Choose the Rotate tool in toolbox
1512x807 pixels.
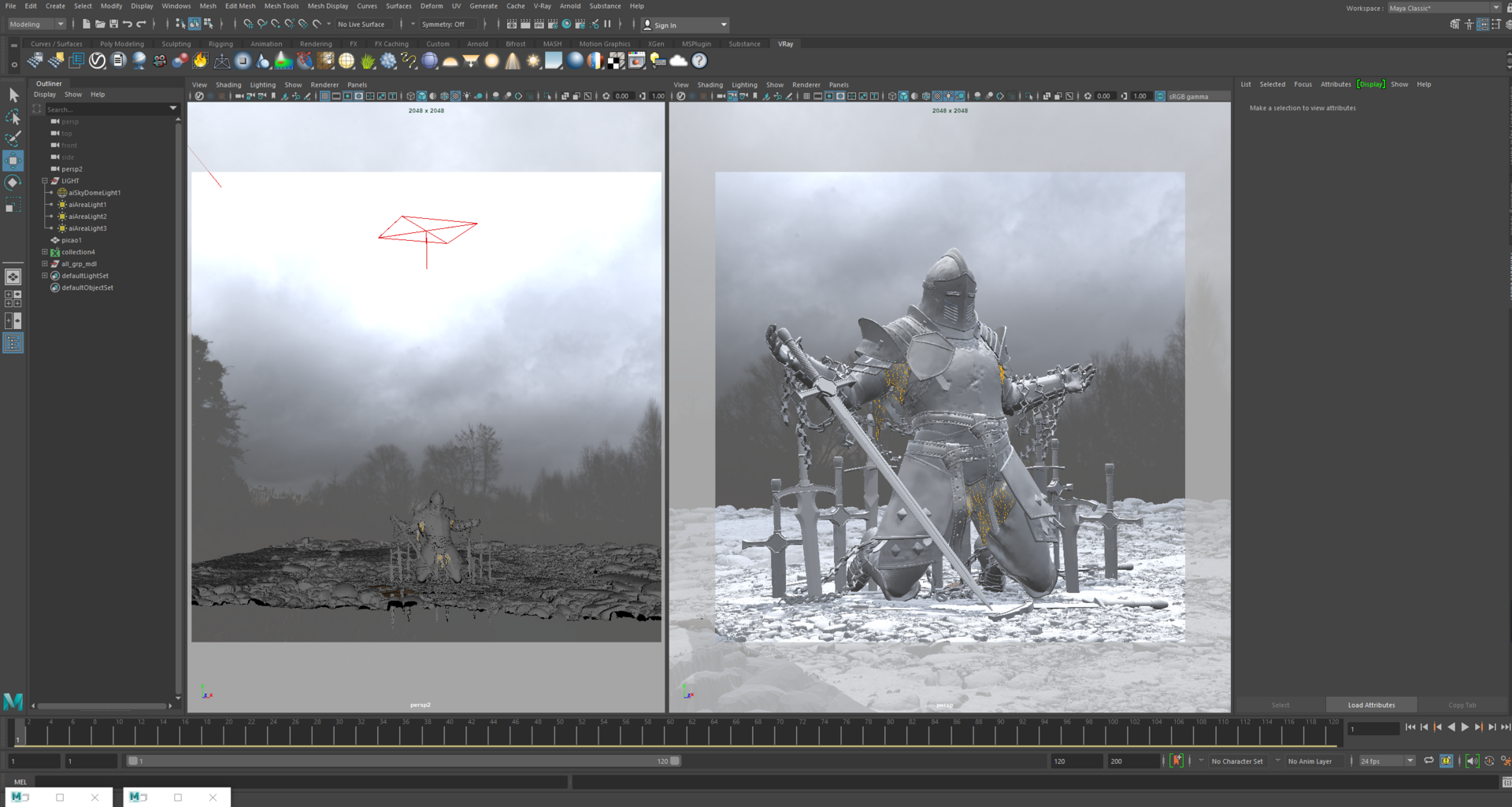pos(13,183)
